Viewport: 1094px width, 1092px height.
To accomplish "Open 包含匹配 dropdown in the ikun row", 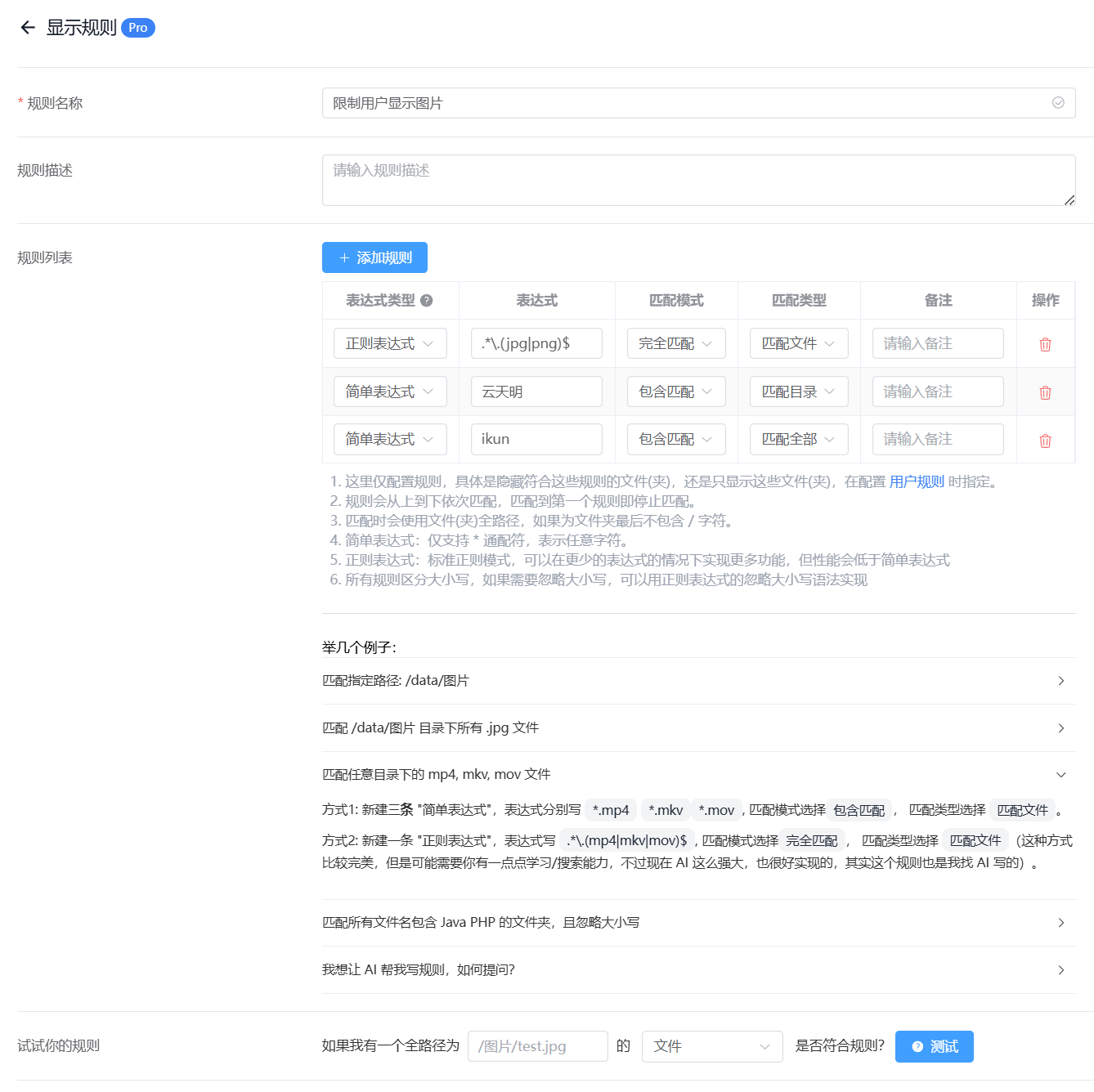I will click(x=676, y=439).
